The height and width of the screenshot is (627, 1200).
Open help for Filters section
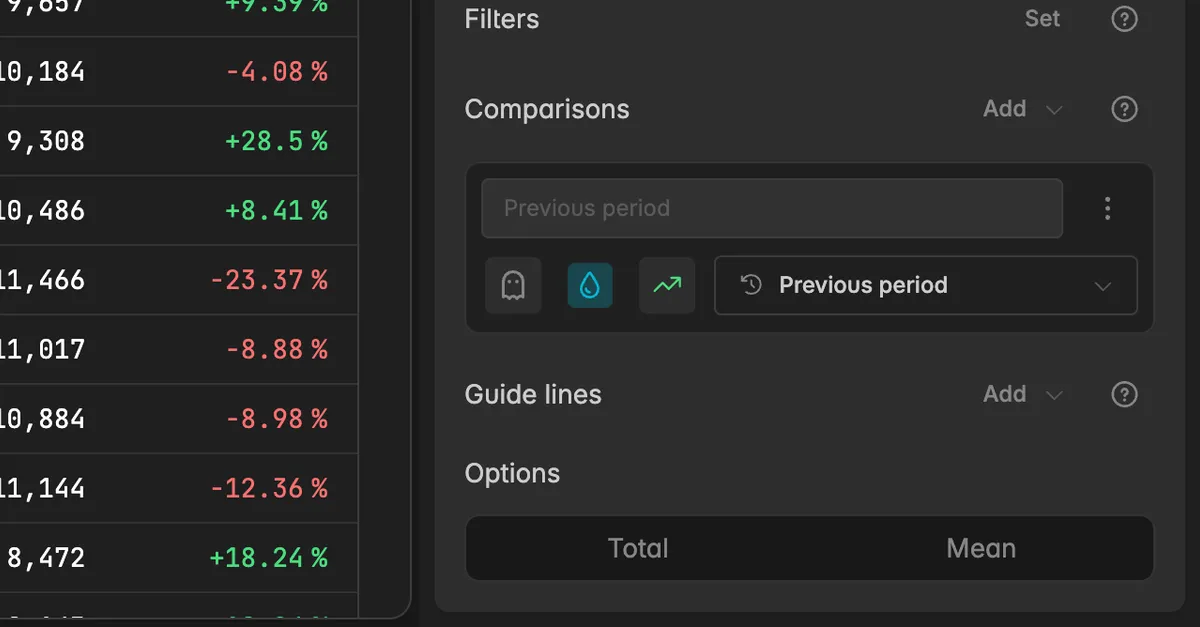(1125, 19)
